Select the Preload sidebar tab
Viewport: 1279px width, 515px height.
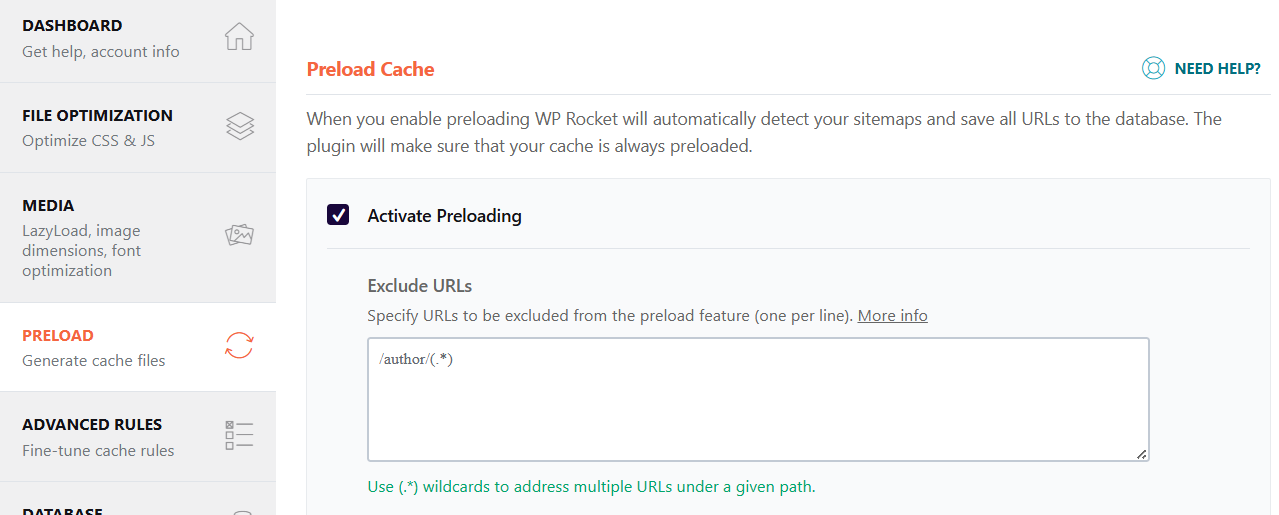tap(138, 347)
